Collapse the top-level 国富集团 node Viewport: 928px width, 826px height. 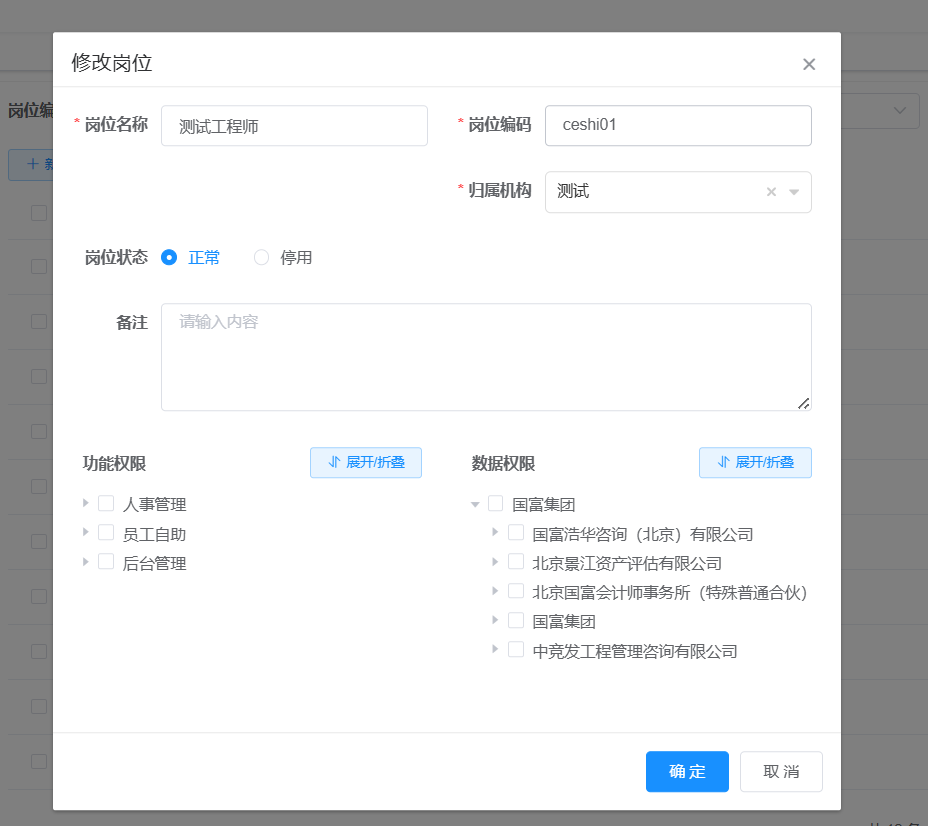pyautogui.click(x=475, y=504)
